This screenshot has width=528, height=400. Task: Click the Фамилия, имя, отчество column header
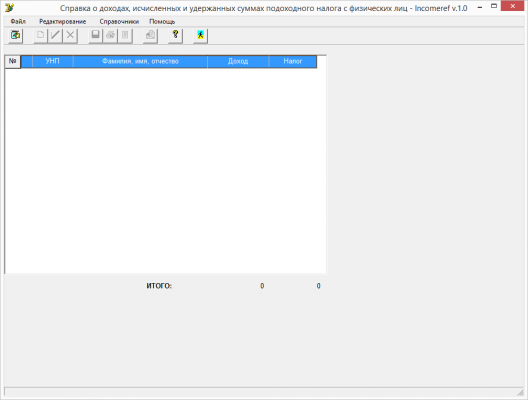click(140, 61)
